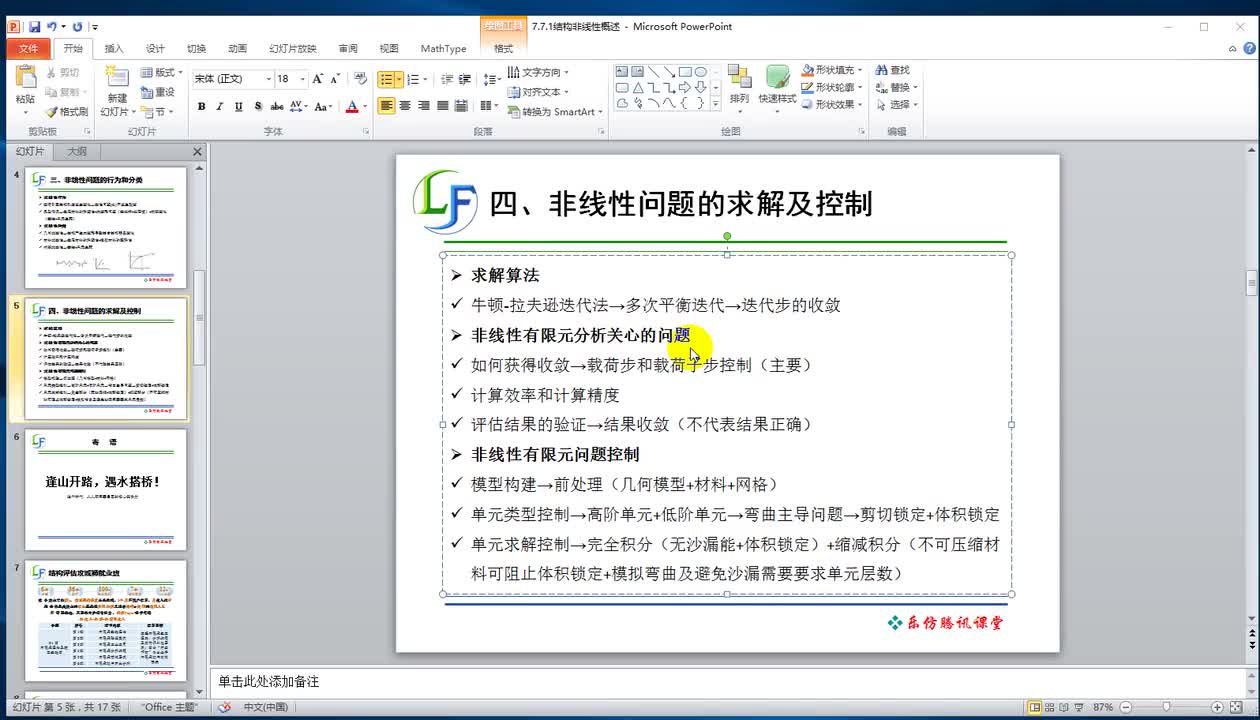Image resolution: width=1260 pixels, height=720 pixels.
Task: Select slide 6 thumbnail in panel
Action: [x=106, y=490]
